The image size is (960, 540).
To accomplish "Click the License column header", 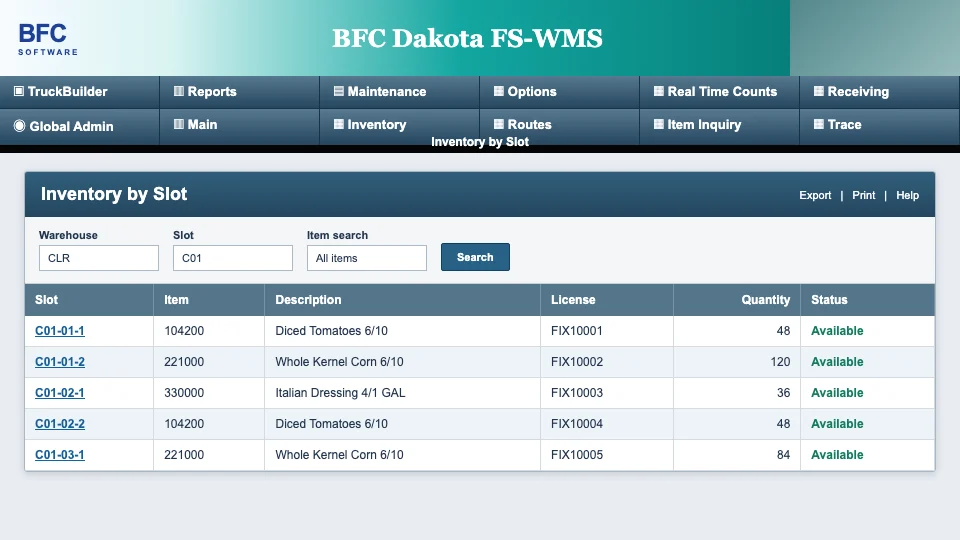I will click(x=607, y=300).
